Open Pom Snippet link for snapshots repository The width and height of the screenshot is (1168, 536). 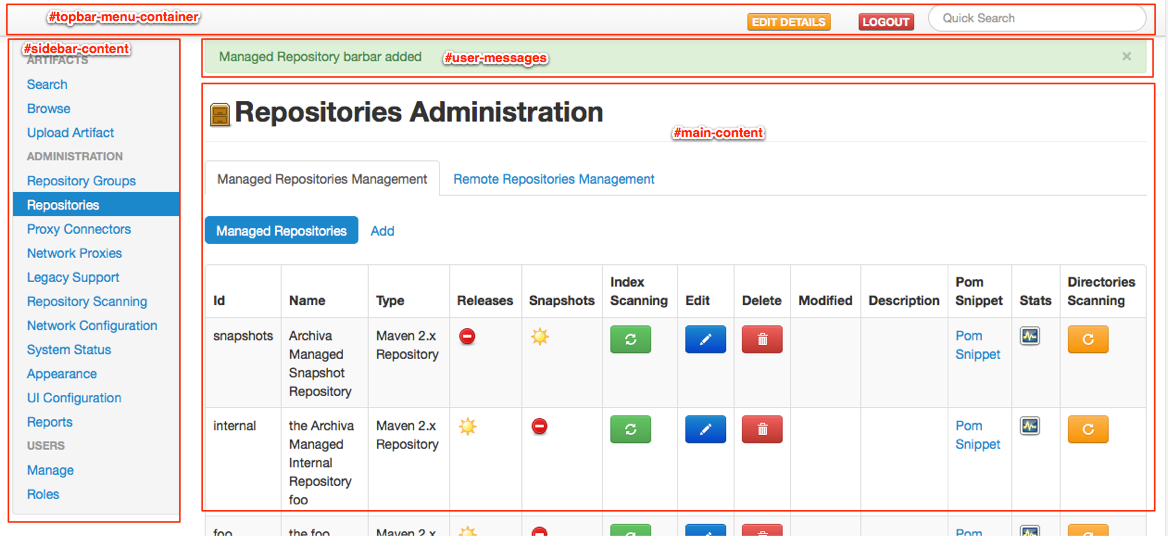tap(977, 345)
